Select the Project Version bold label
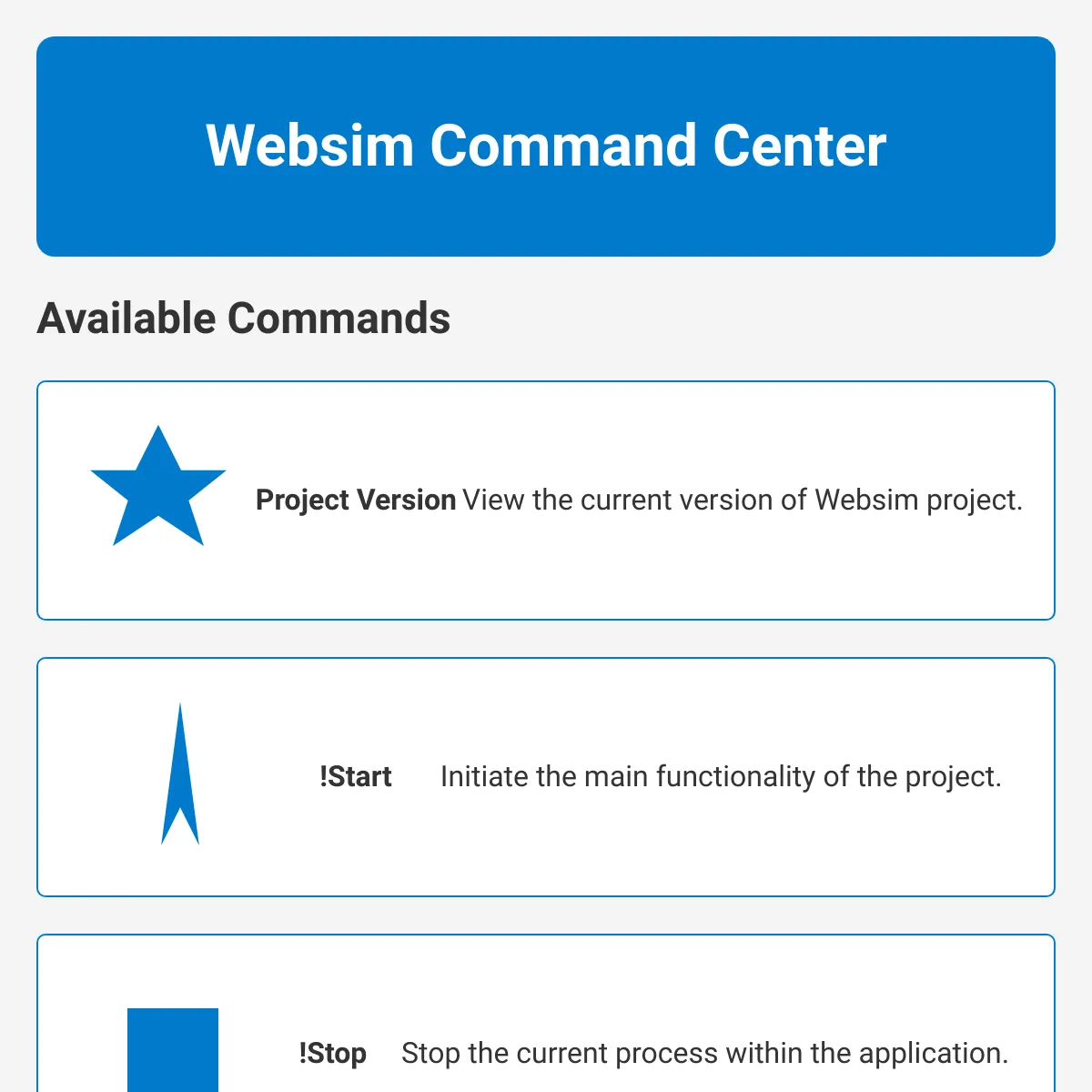Viewport: 1092px width, 1092px height. click(356, 500)
